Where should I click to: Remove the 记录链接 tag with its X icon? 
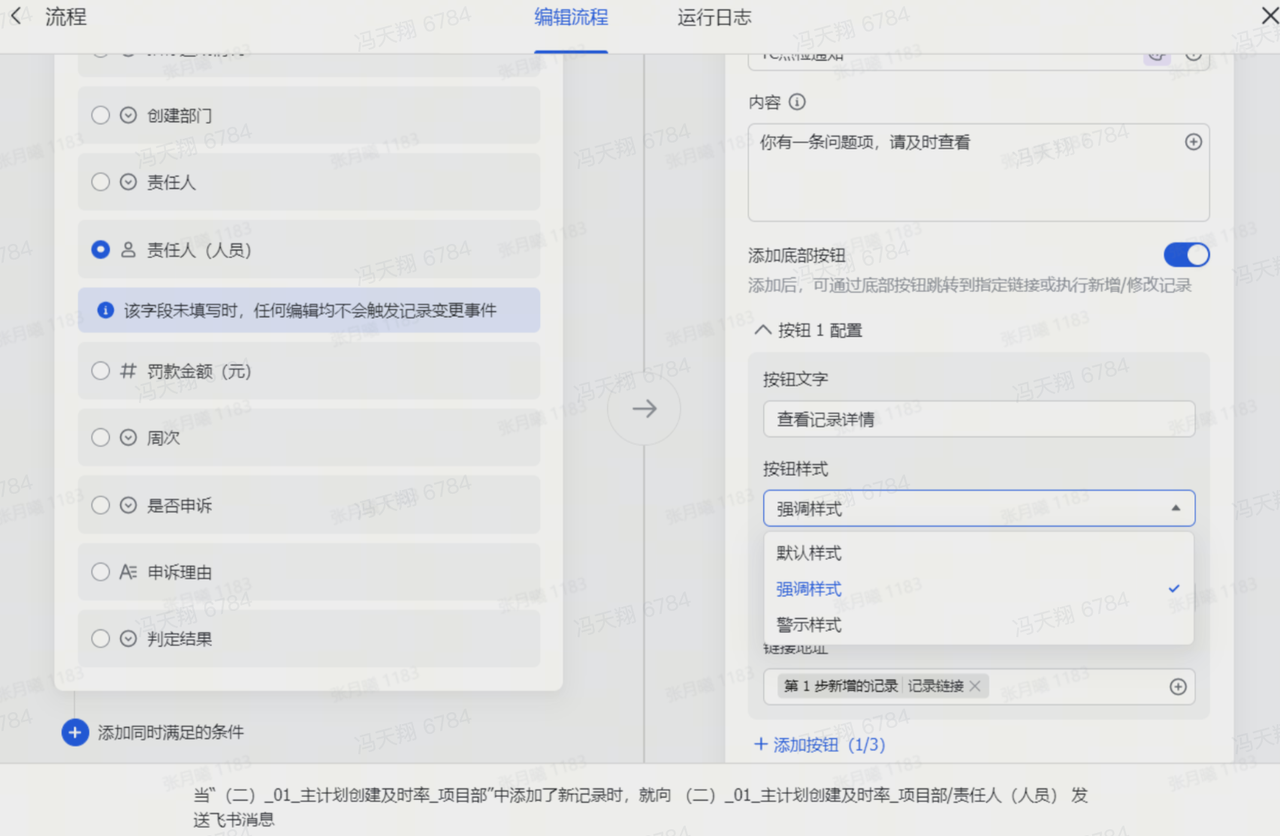coord(975,686)
